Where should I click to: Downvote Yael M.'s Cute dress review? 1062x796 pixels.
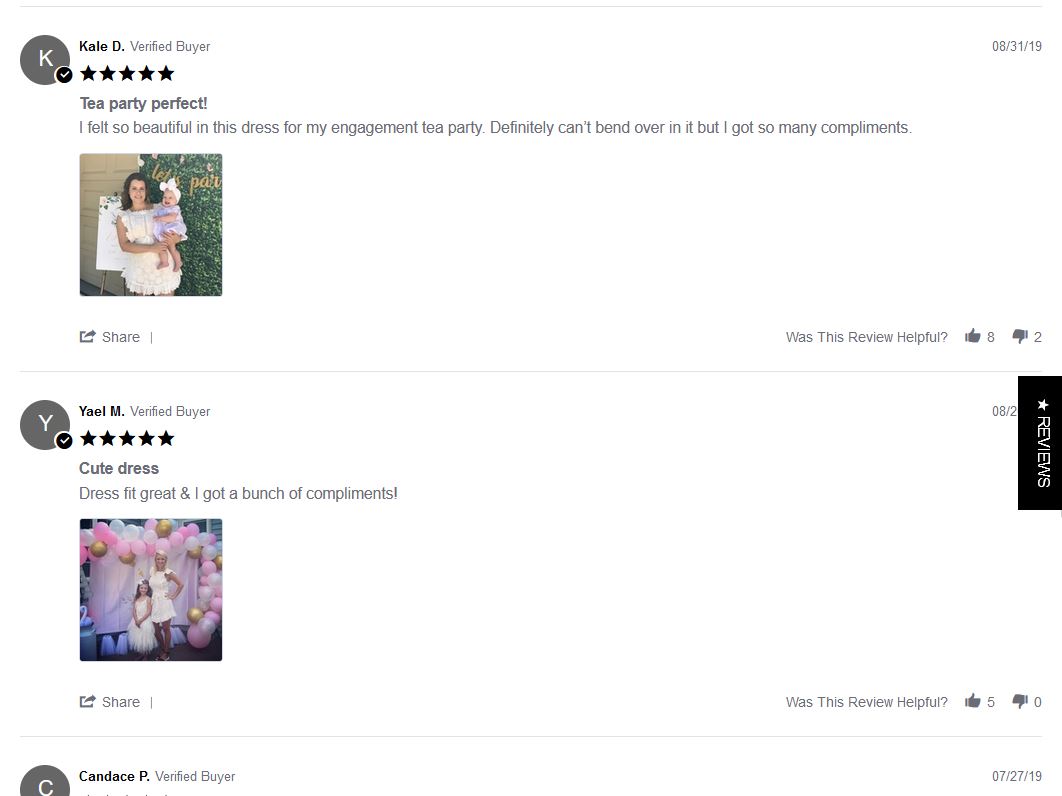pos(1020,702)
